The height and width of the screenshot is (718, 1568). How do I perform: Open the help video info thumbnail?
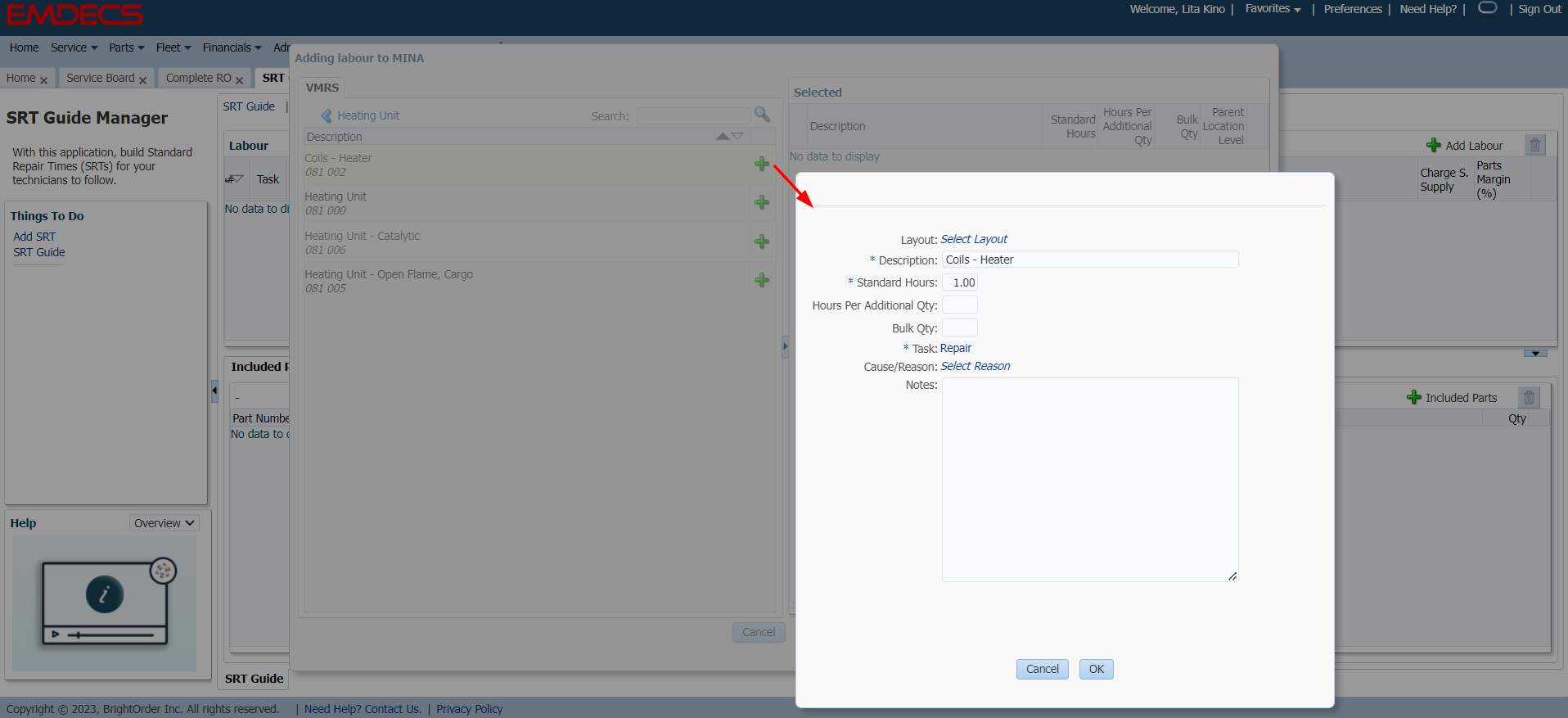coord(105,603)
